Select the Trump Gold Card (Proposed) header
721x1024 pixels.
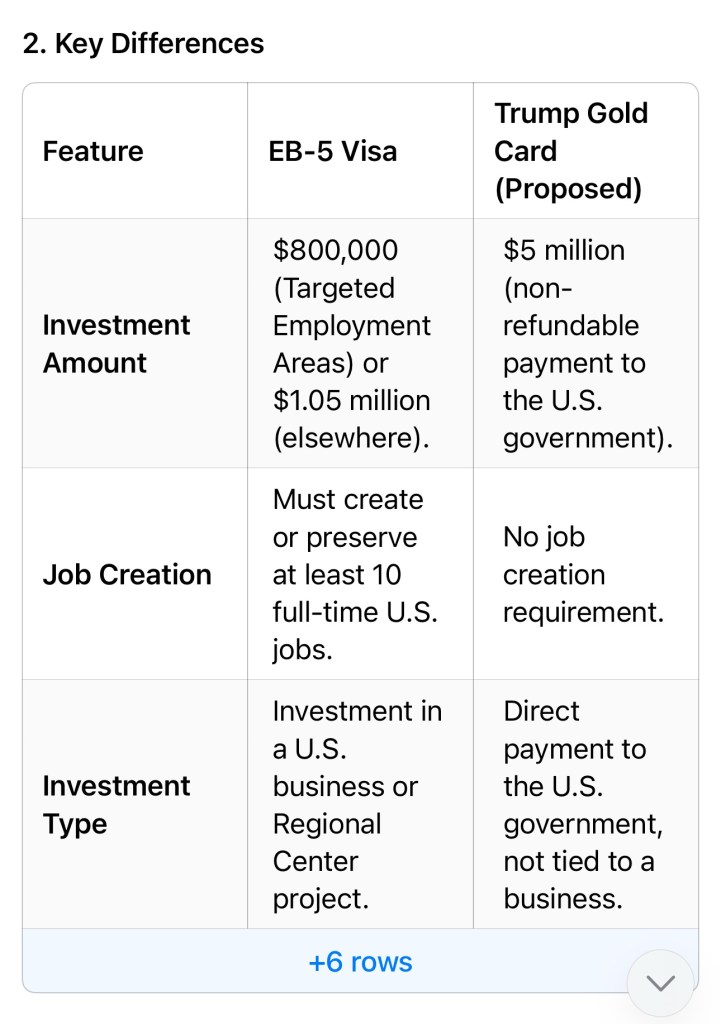click(x=571, y=151)
